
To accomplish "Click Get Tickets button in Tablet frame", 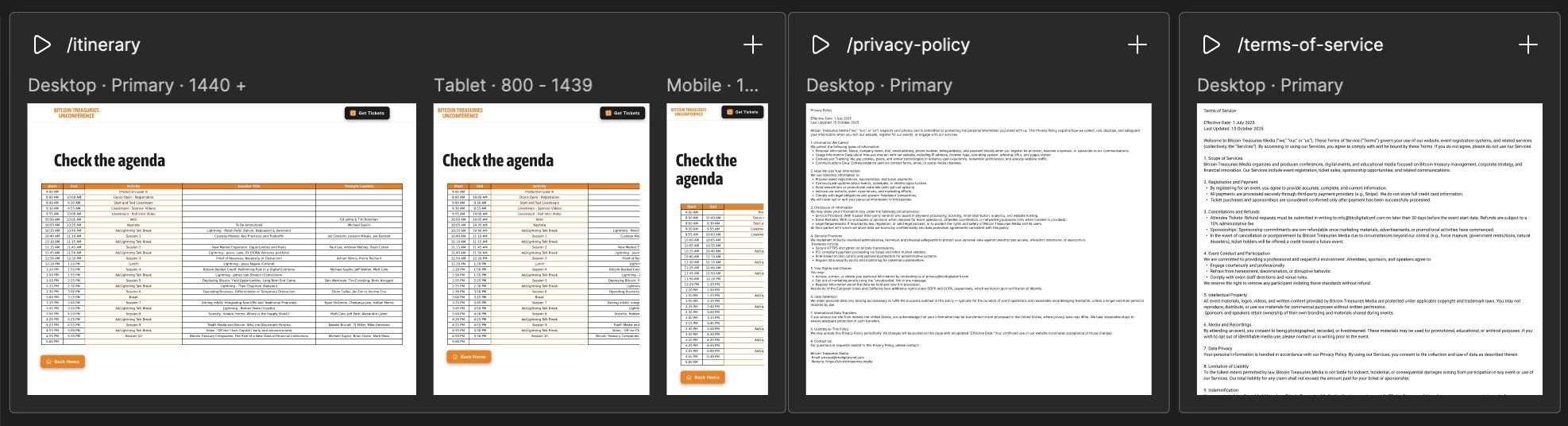I will (x=622, y=113).
